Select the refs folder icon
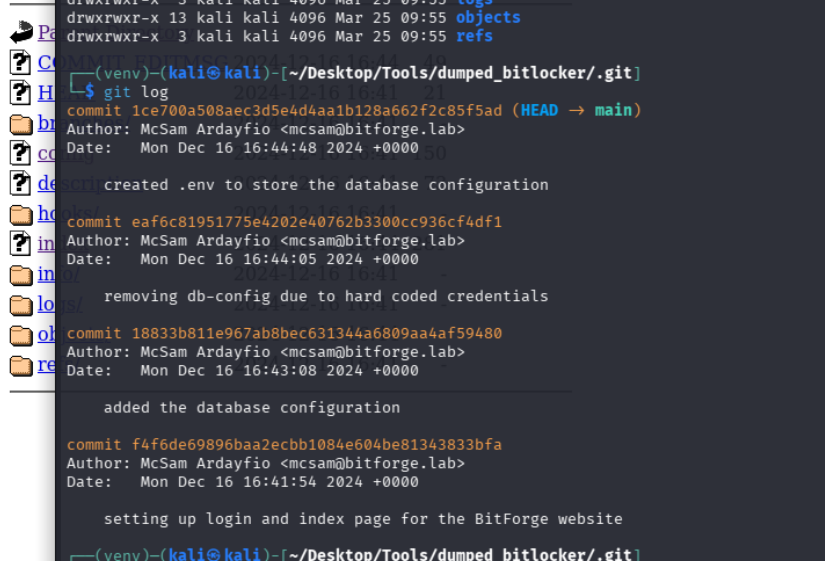The height and width of the screenshot is (561, 825). pyautogui.click(x=20, y=364)
